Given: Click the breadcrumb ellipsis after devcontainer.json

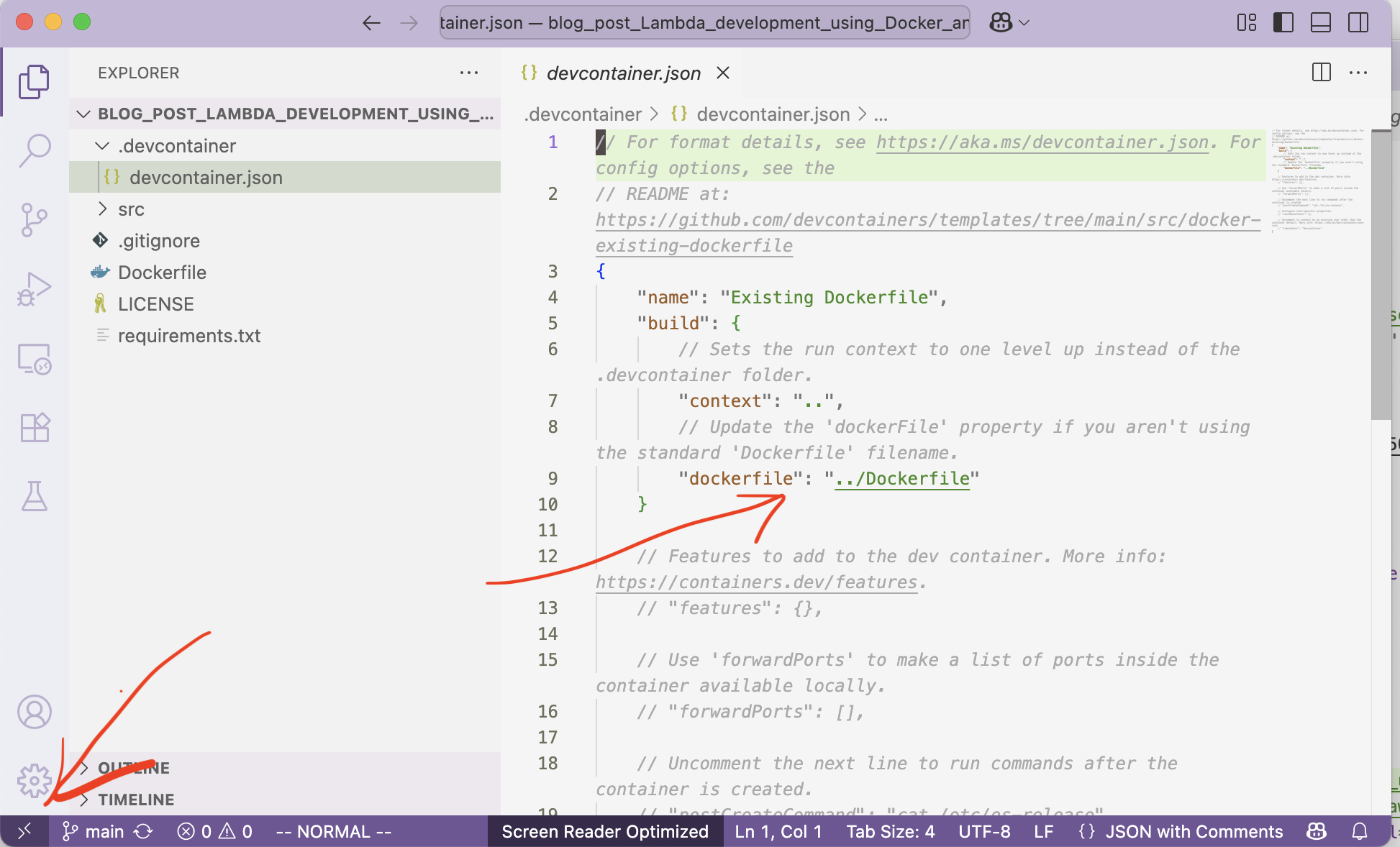Looking at the screenshot, I should [881, 114].
